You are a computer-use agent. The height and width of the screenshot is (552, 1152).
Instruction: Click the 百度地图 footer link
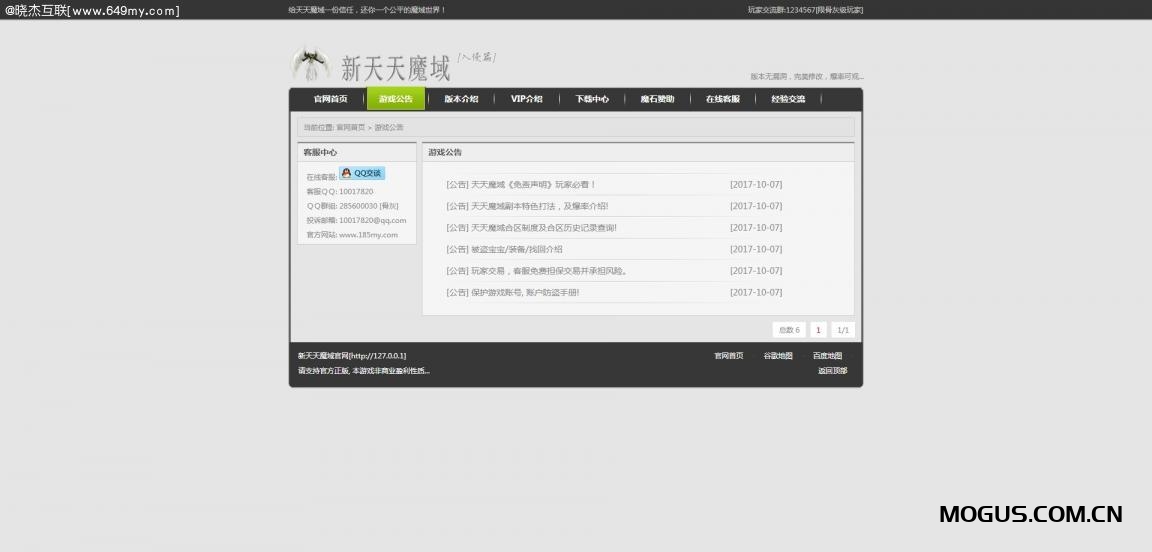827,356
